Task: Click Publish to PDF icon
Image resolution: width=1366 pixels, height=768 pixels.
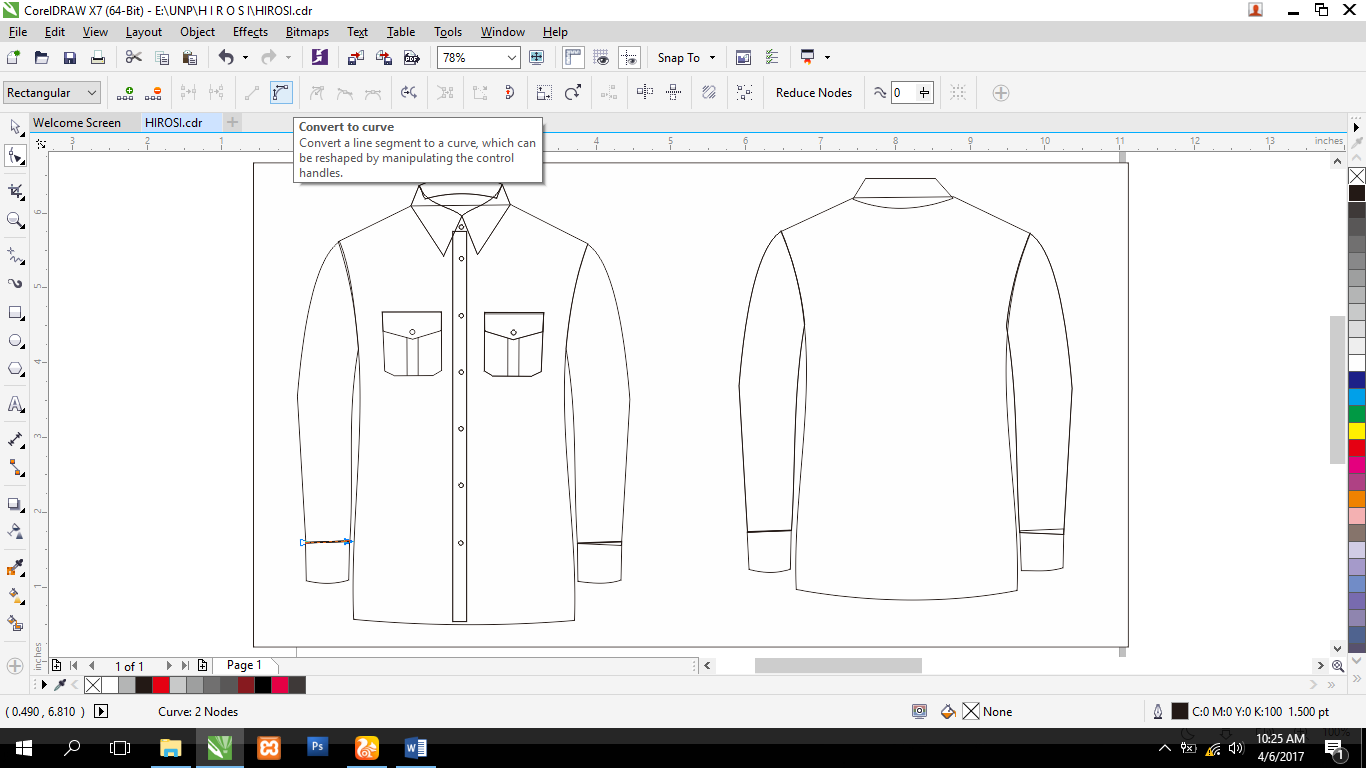Action: point(411,58)
